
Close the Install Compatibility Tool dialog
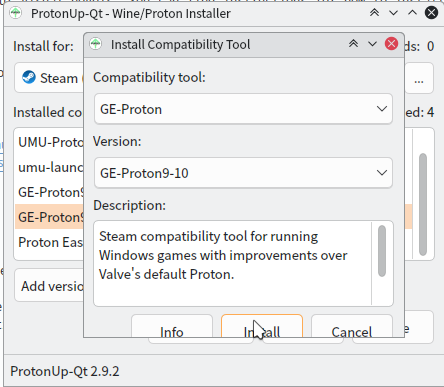pos(391,44)
